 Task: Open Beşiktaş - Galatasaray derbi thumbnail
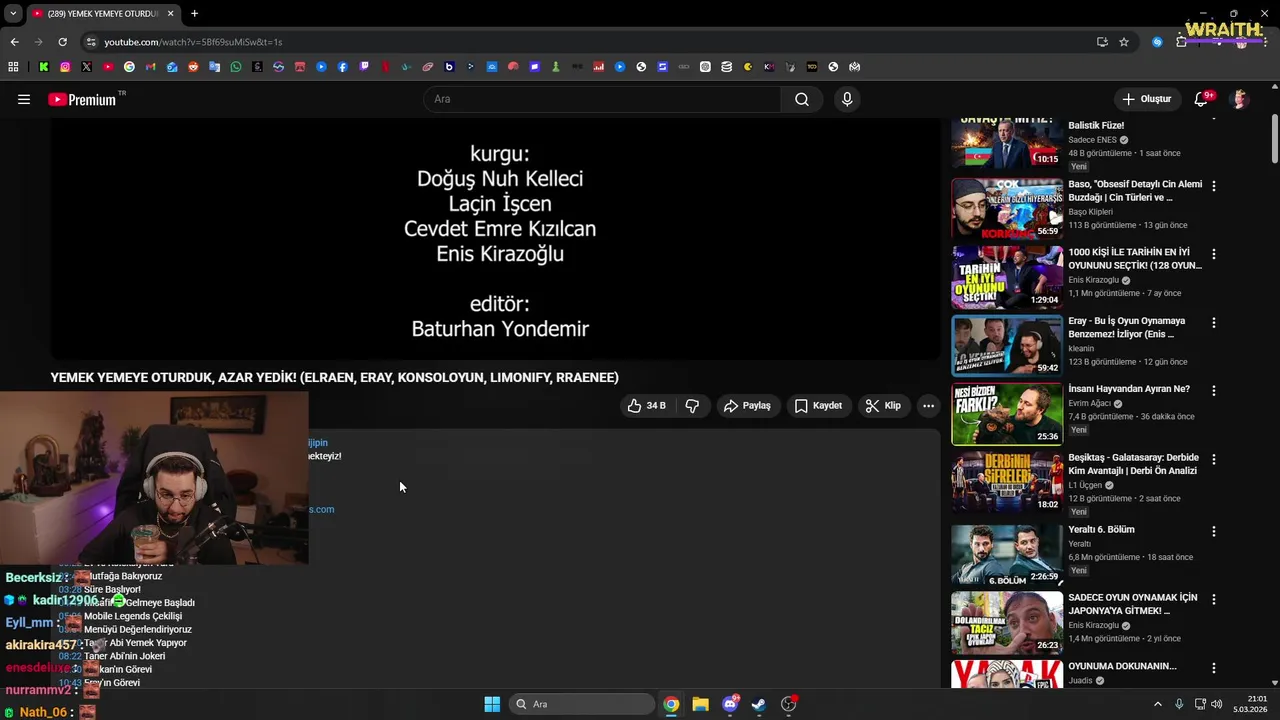point(1007,482)
